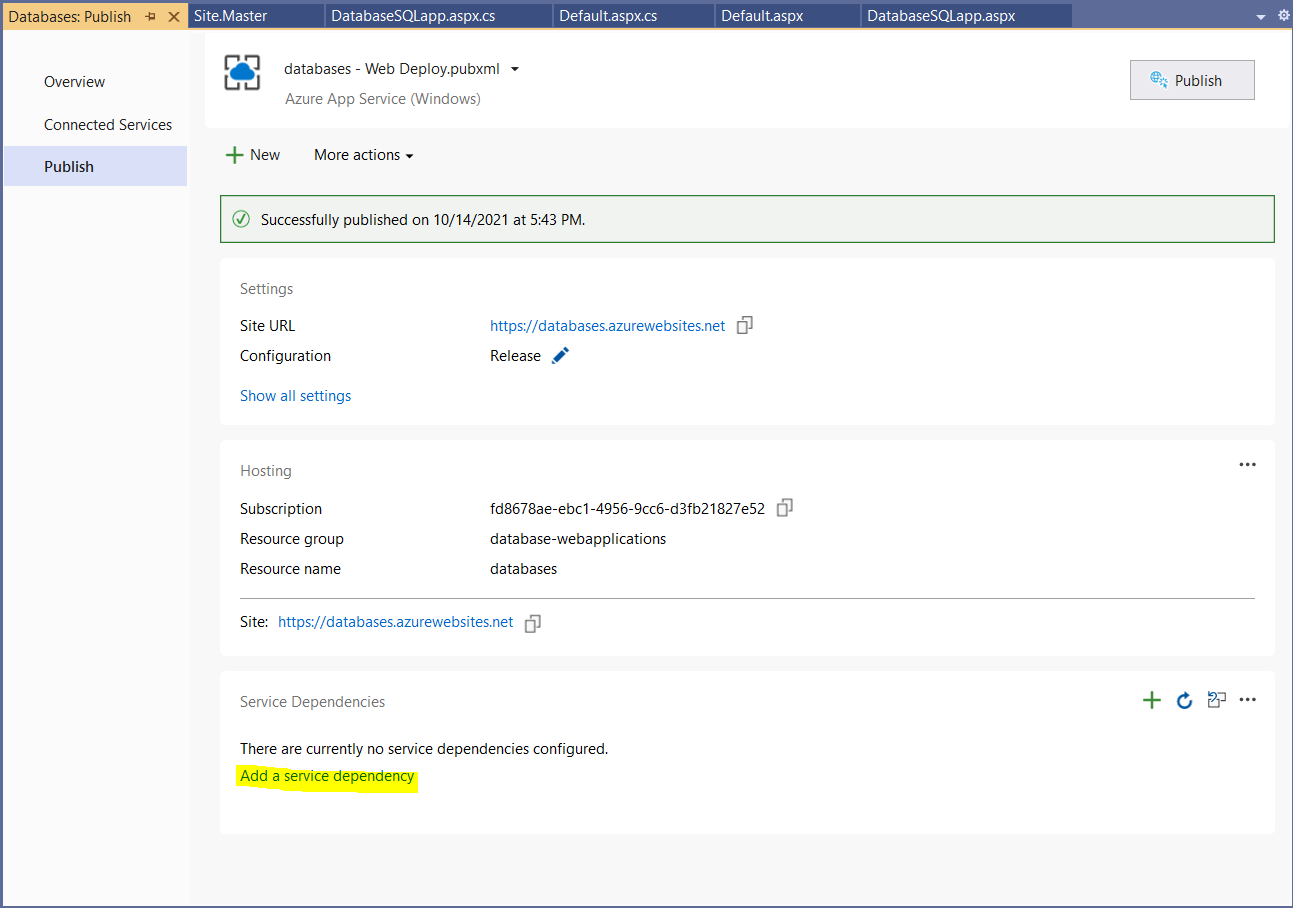The image size is (1293, 908).
Task: Open Hosting section ellipsis menu
Action: (x=1247, y=465)
